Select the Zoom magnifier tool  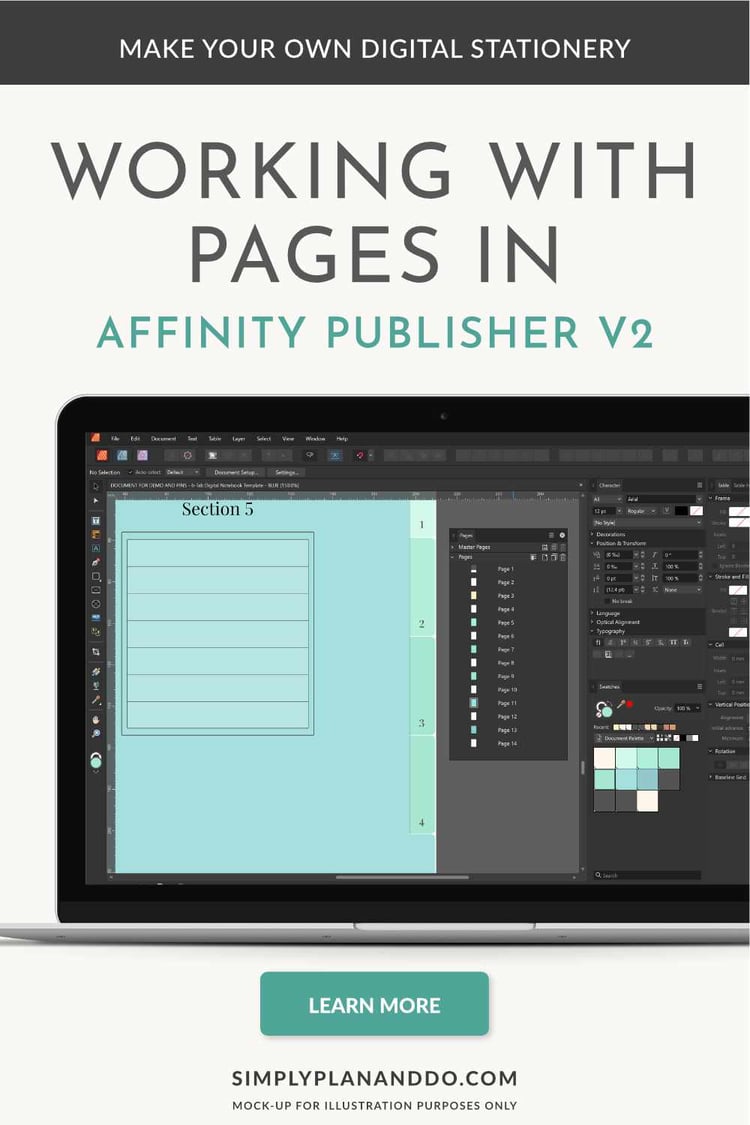click(95, 733)
